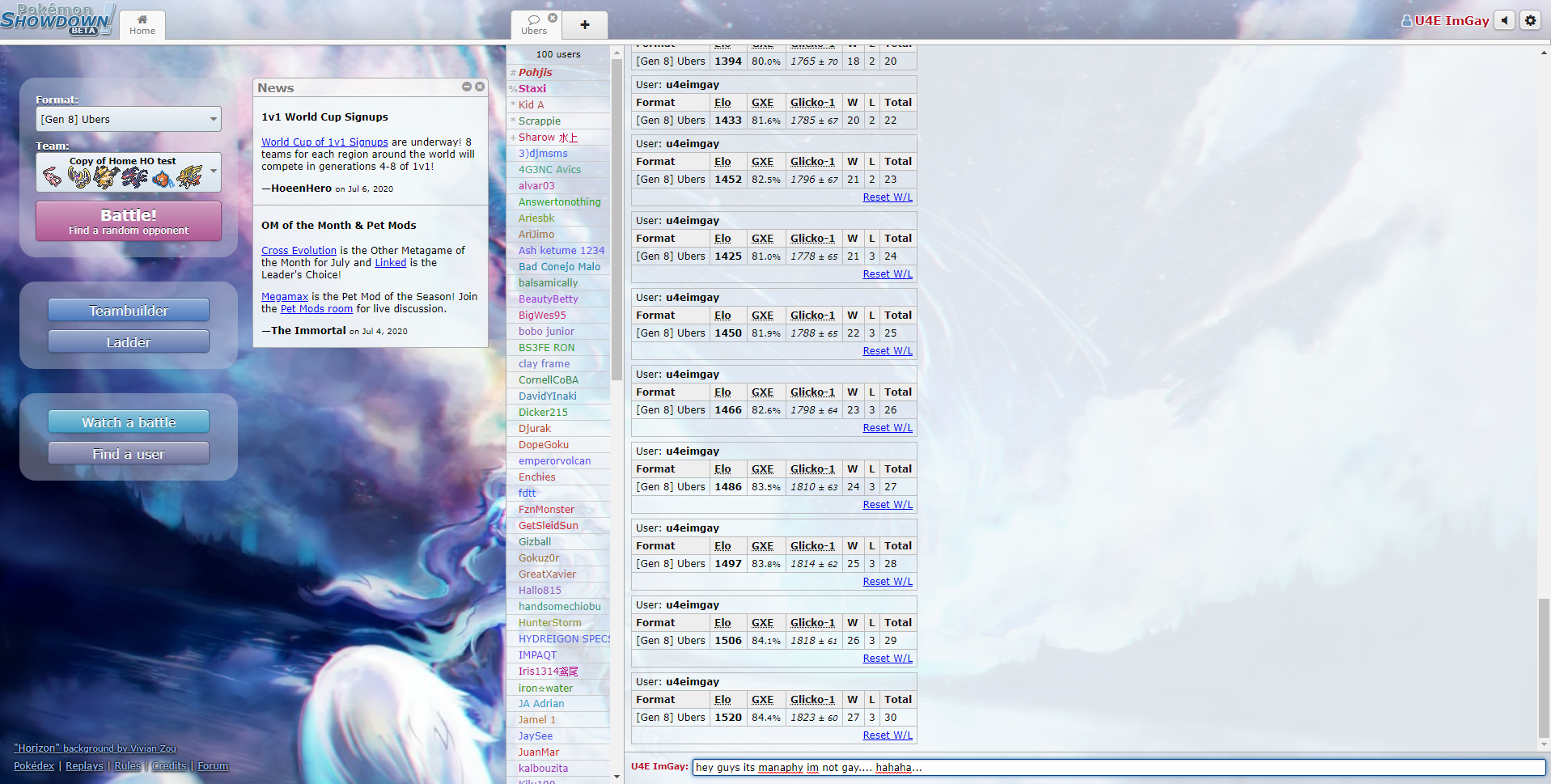The image size is (1551, 784).
Task: Open options gear icon
Action: tap(1530, 20)
